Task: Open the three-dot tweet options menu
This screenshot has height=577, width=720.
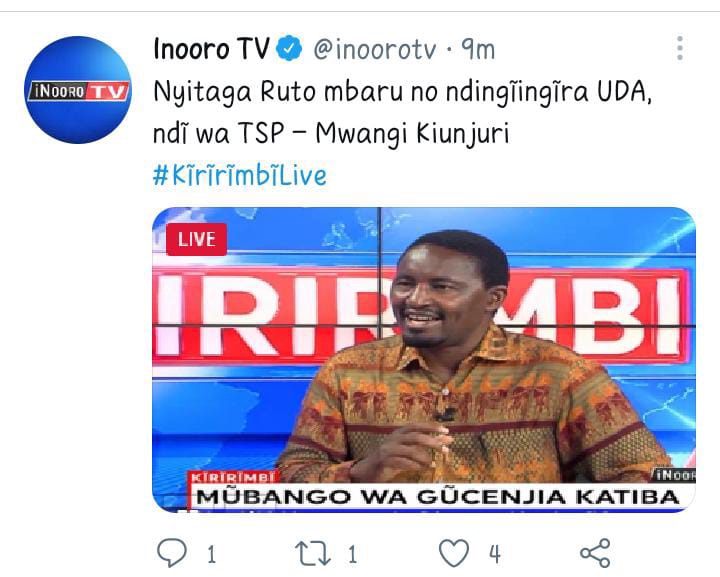Action: point(680,48)
